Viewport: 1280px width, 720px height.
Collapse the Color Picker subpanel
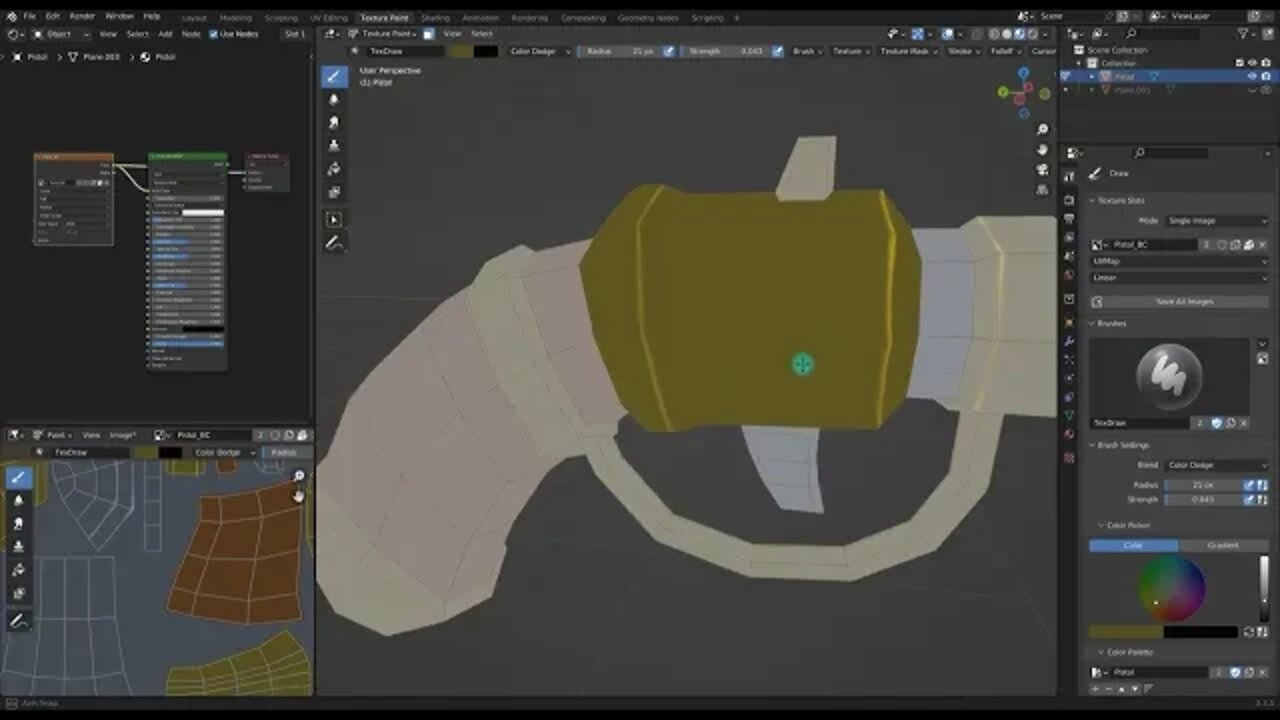1123,525
